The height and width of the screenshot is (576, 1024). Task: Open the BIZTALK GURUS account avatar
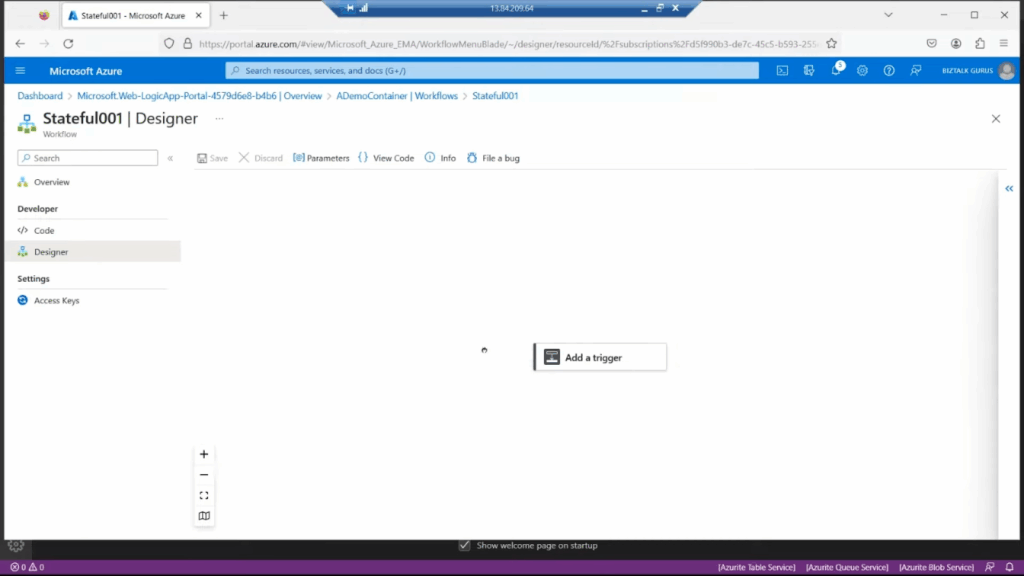point(1006,71)
